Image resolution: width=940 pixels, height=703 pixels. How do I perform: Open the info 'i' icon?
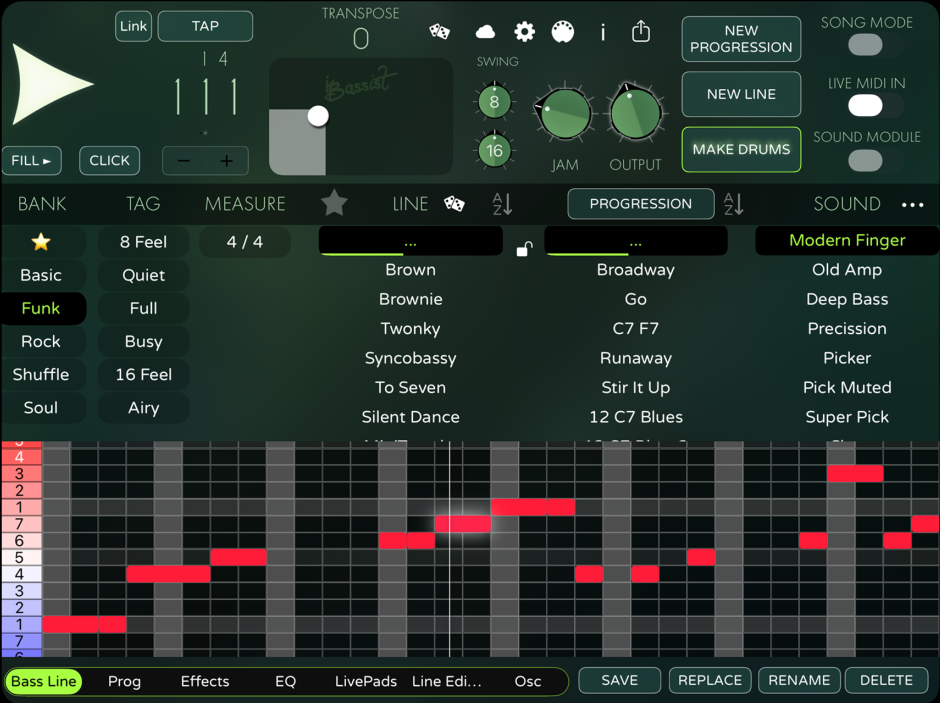pos(602,32)
